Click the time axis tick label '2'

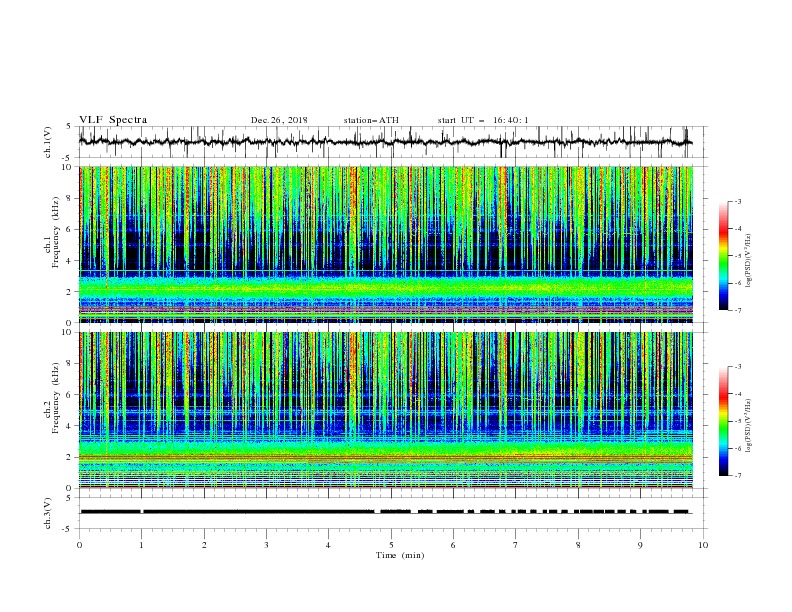(204, 545)
